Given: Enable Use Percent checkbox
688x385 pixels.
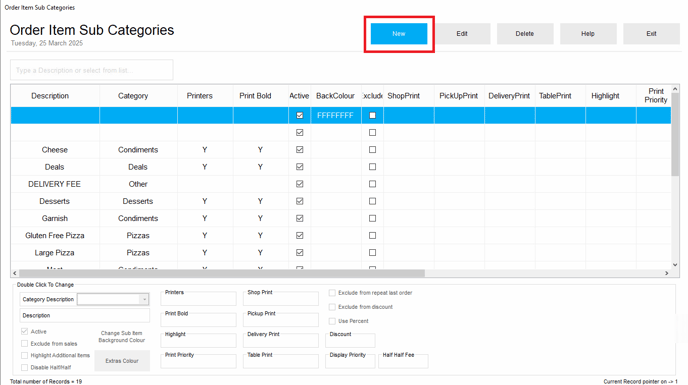Looking at the screenshot, I should tap(332, 321).
